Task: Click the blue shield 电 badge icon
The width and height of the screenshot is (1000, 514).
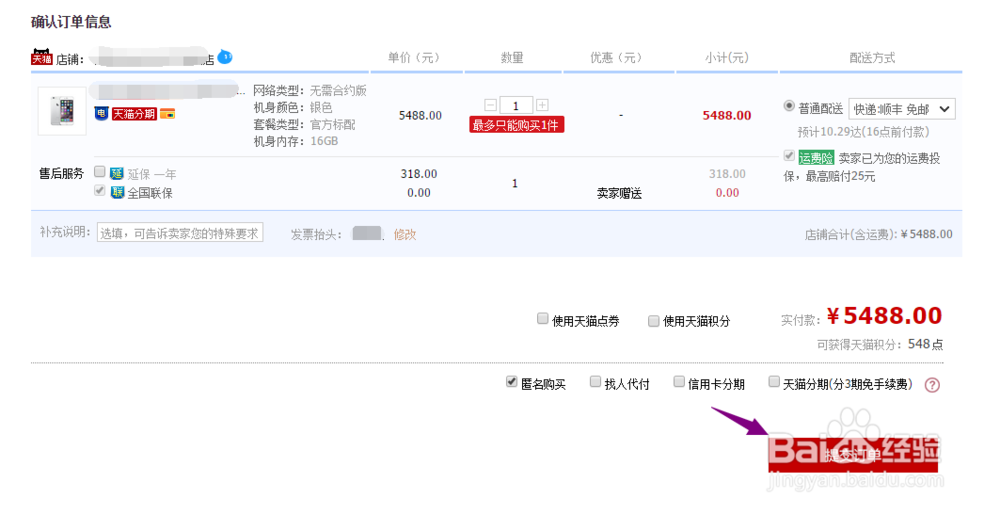Action: (x=101, y=113)
